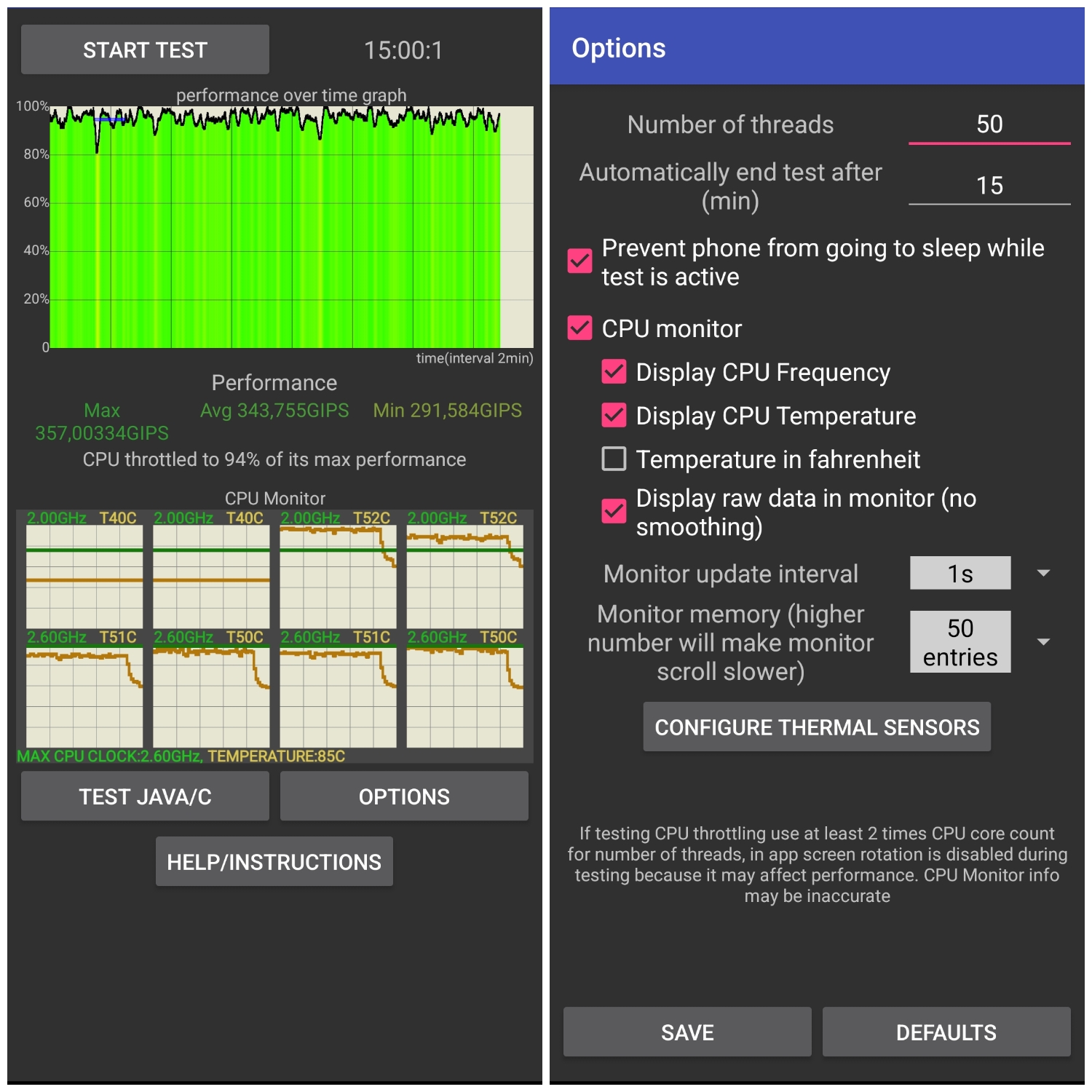Edit the Number of threads field

pyautogui.click(x=989, y=124)
